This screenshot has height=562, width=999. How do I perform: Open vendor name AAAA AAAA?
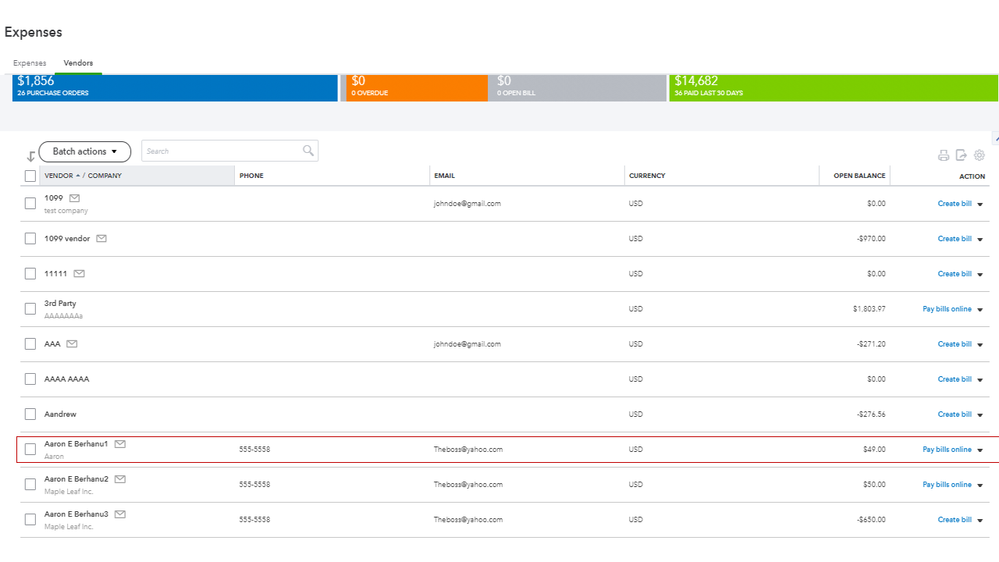click(66, 378)
